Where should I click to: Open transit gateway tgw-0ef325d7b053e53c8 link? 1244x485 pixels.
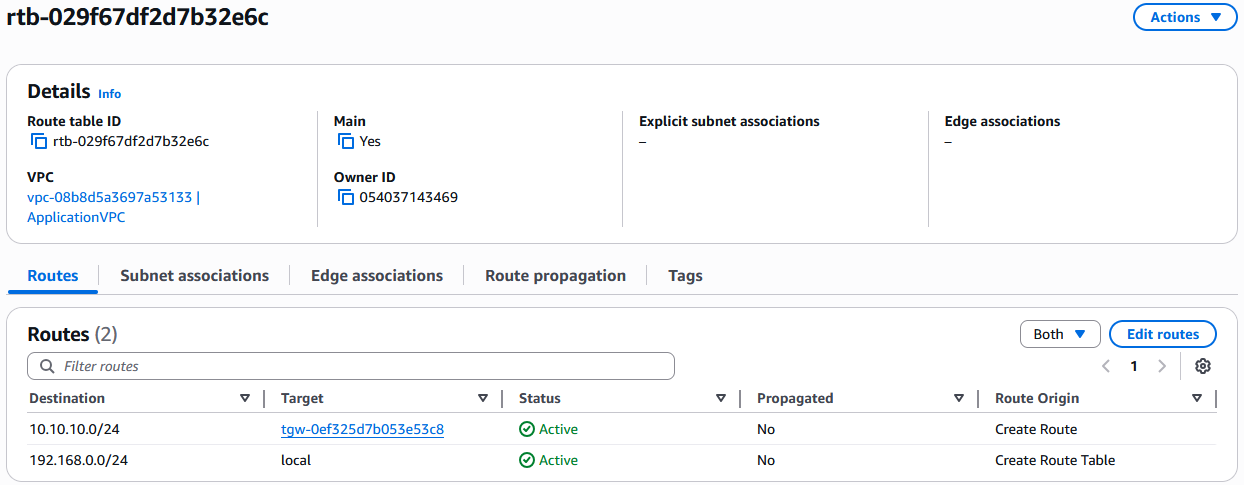click(x=362, y=430)
